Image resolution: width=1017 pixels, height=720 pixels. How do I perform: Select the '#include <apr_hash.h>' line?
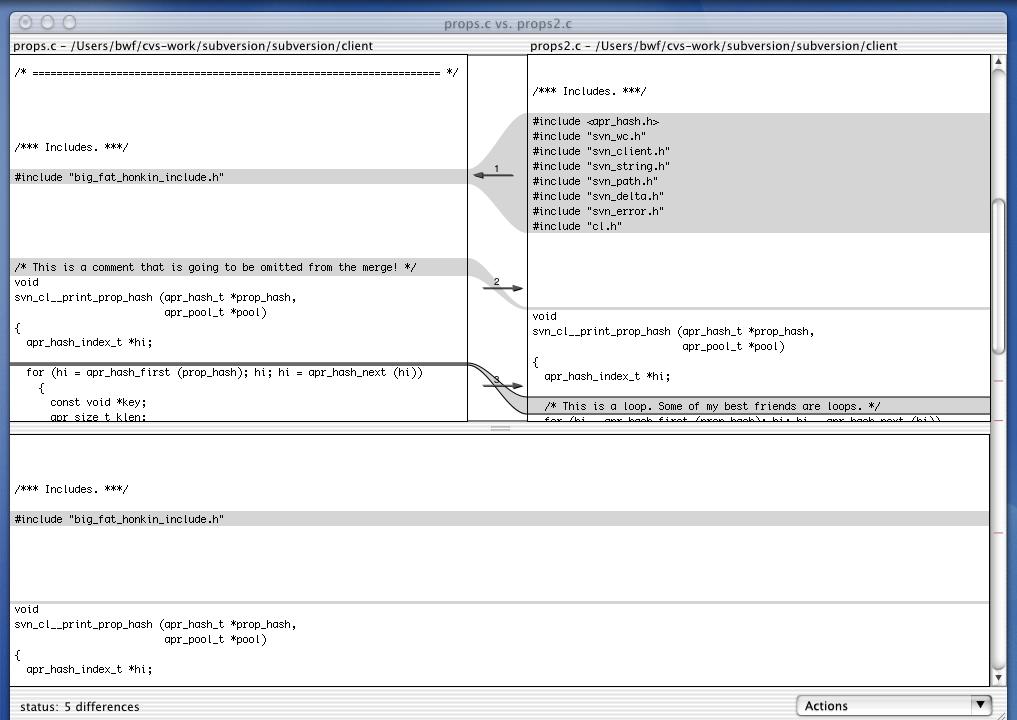[x=759, y=121]
